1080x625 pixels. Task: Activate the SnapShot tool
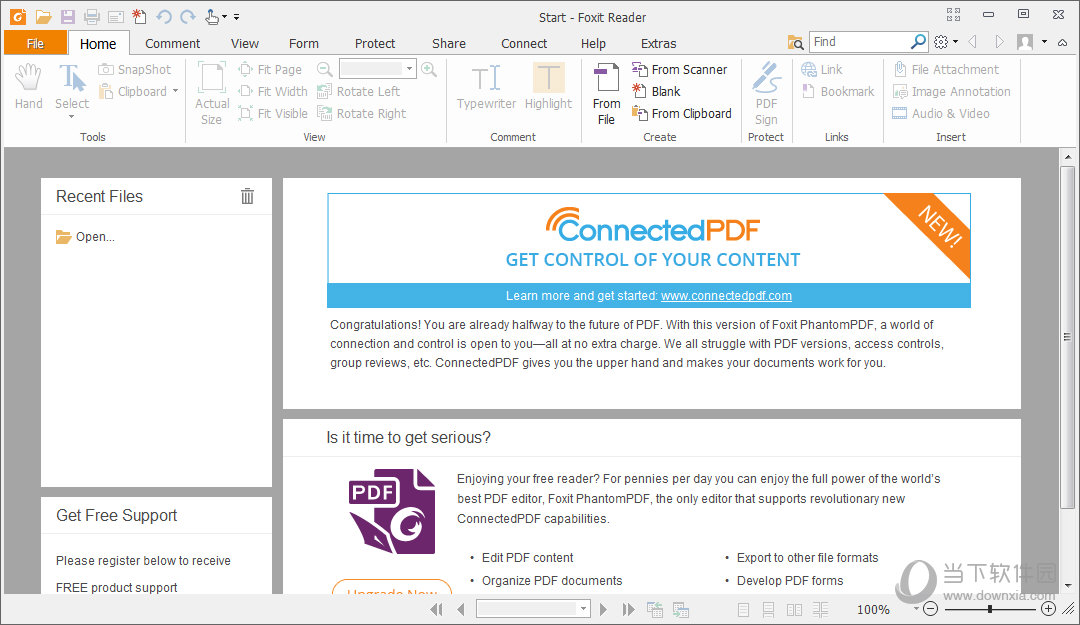(x=135, y=70)
